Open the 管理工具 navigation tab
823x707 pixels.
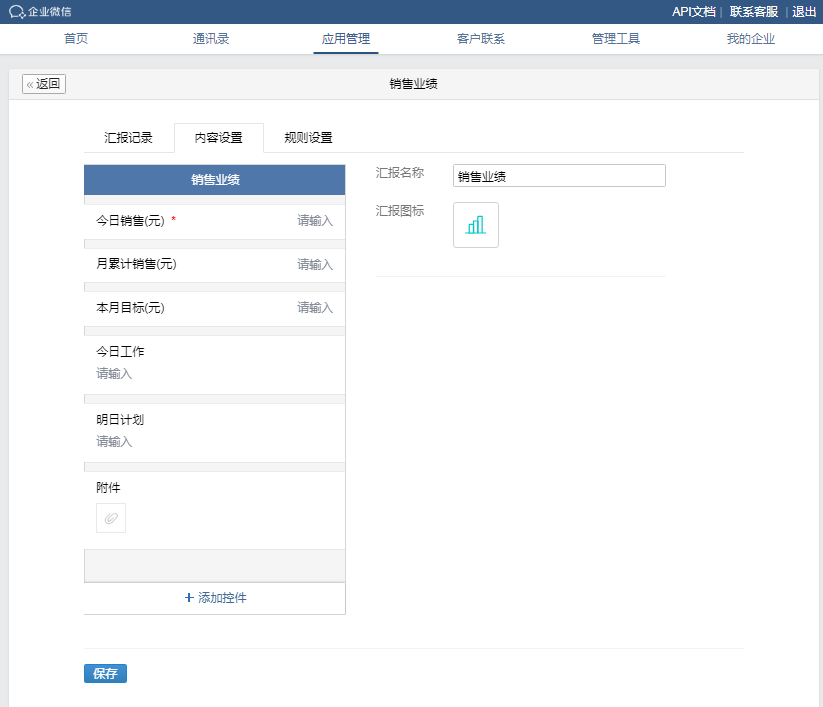tap(616, 38)
